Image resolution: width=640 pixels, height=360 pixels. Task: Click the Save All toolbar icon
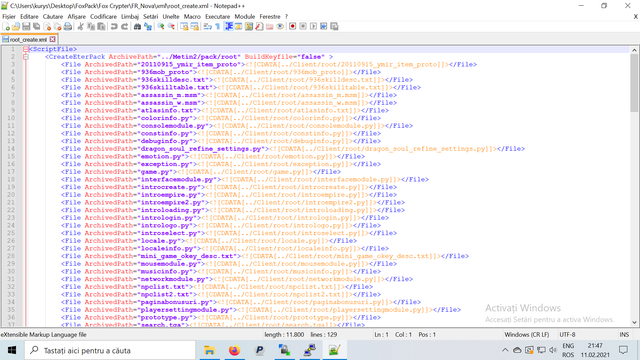coord(37,27)
